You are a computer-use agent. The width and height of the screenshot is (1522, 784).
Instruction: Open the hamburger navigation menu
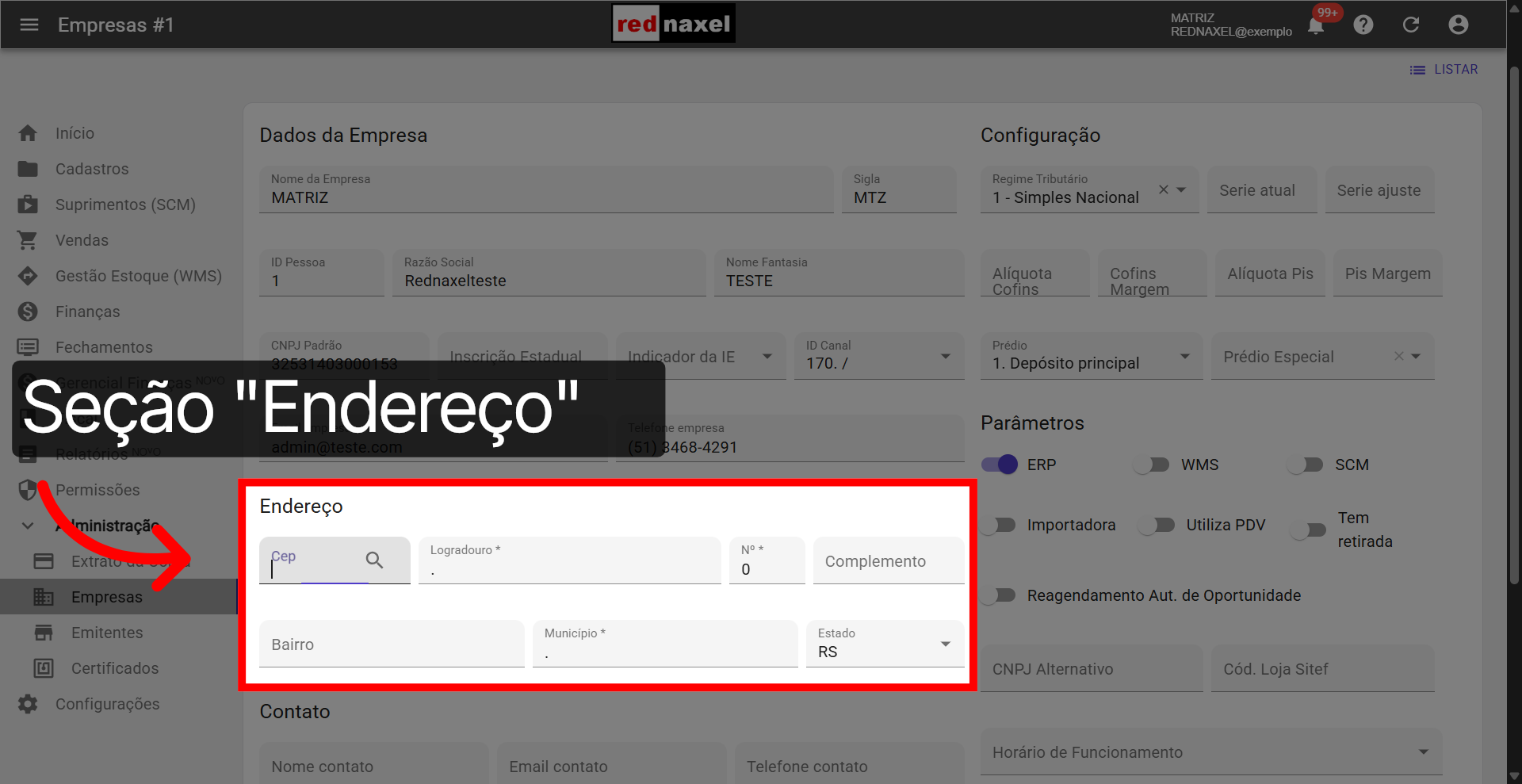coord(29,25)
